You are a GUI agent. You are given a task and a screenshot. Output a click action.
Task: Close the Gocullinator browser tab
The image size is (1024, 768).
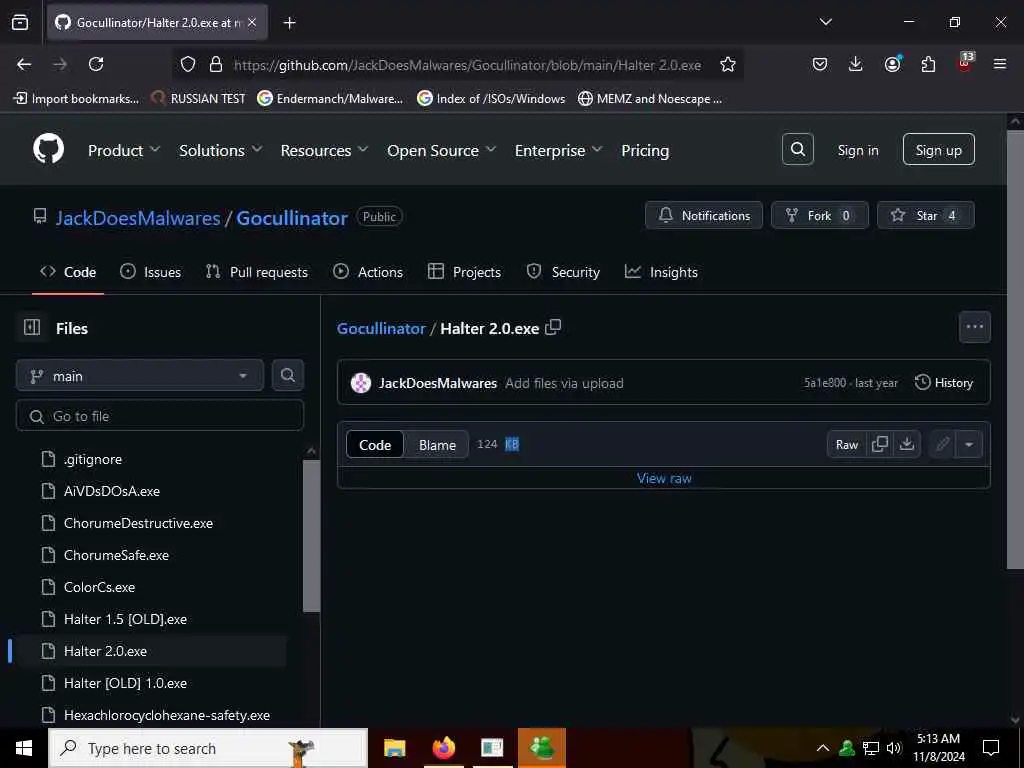252,22
